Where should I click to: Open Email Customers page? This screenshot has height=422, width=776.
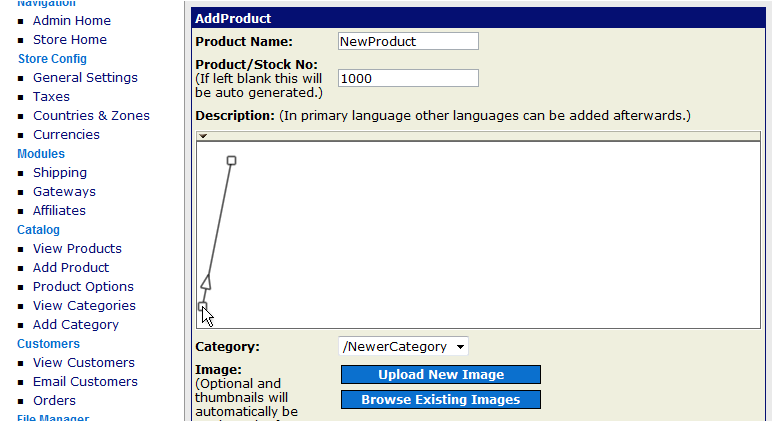point(85,381)
